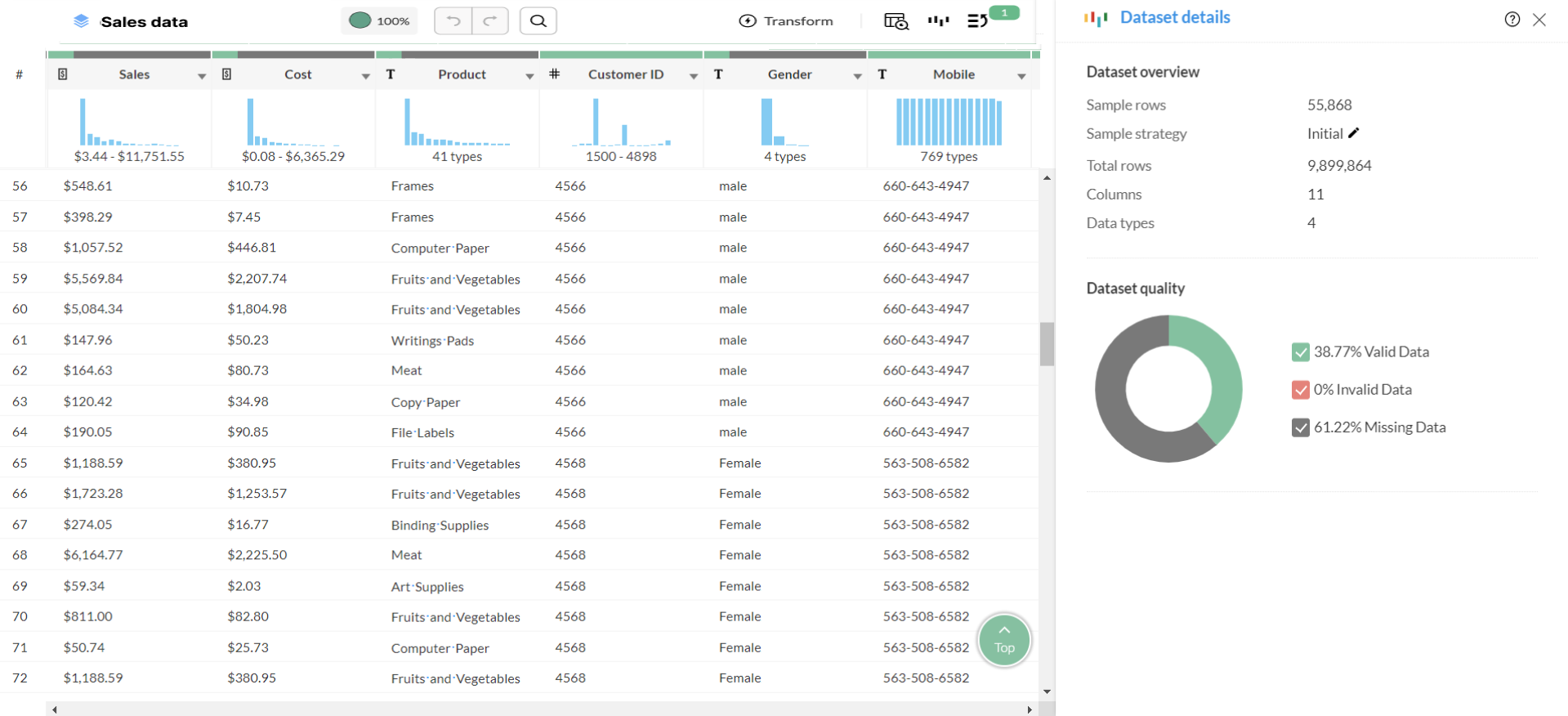1568x716 pixels.
Task: Expand the Sales column dropdown arrow
Action: [x=202, y=76]
